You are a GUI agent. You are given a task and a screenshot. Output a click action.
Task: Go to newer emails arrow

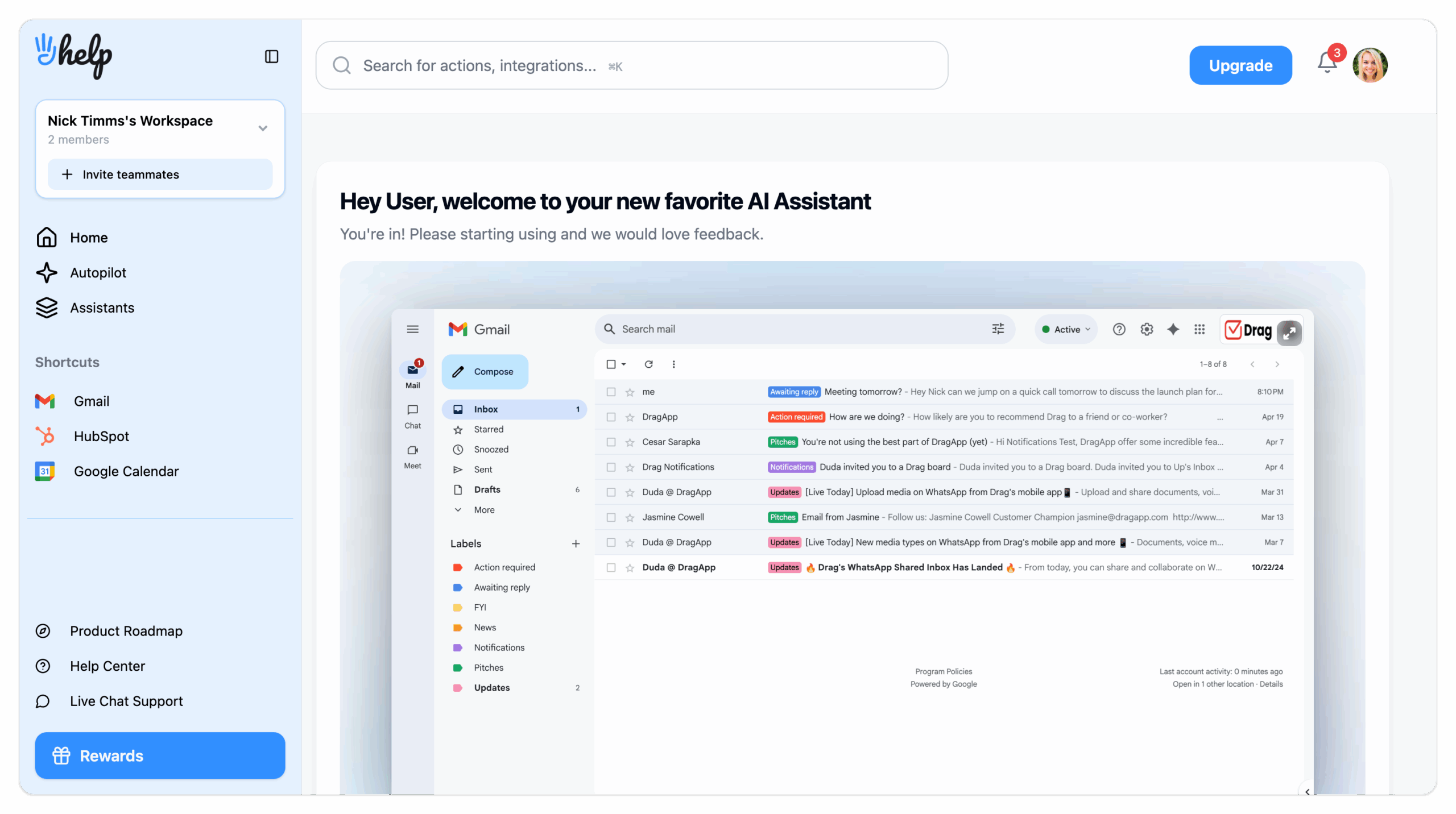(x=1252, y=364)
